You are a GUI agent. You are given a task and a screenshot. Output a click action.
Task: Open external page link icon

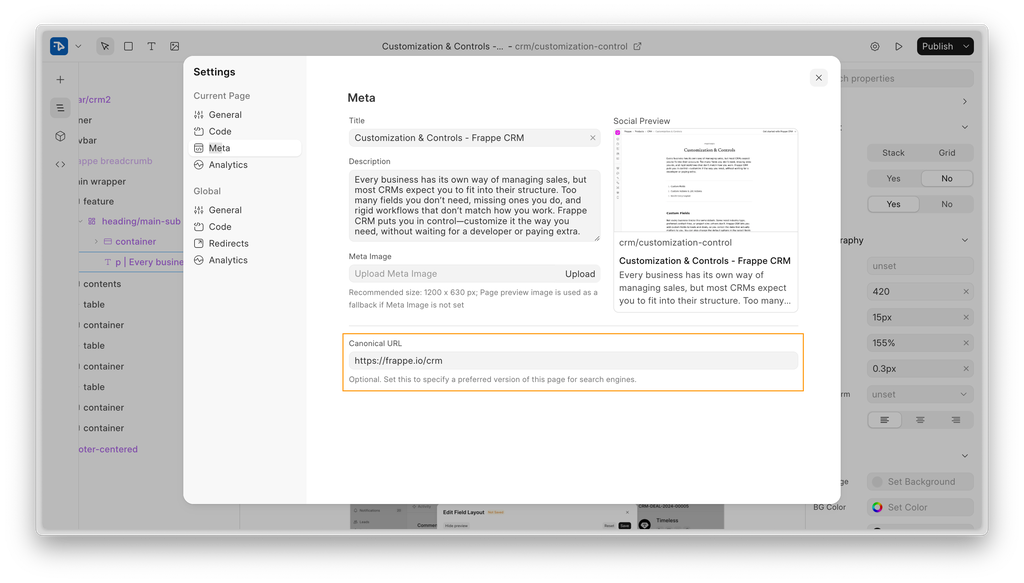(637, 46)
